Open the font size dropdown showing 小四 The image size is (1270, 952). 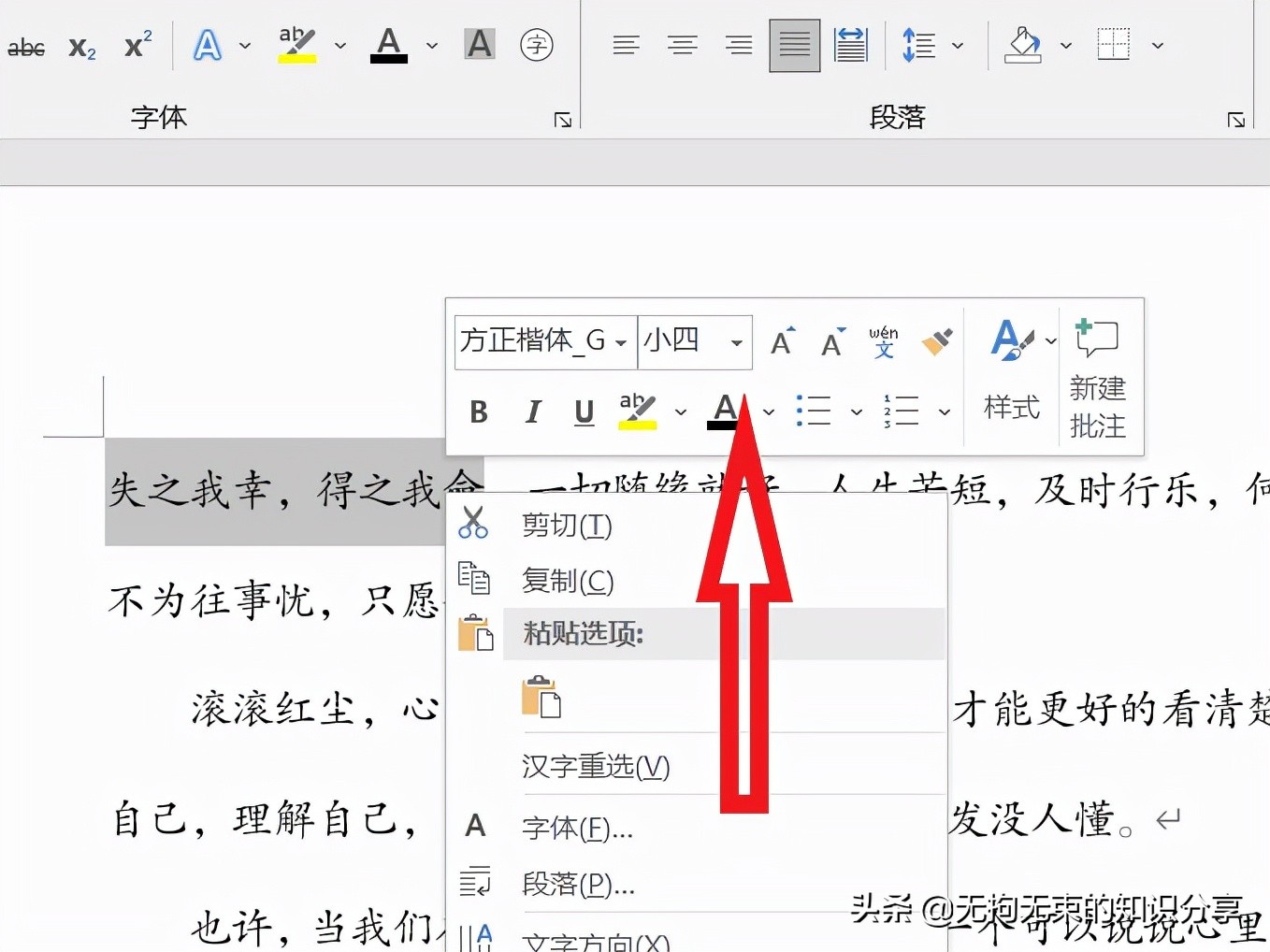pos(738,342)
